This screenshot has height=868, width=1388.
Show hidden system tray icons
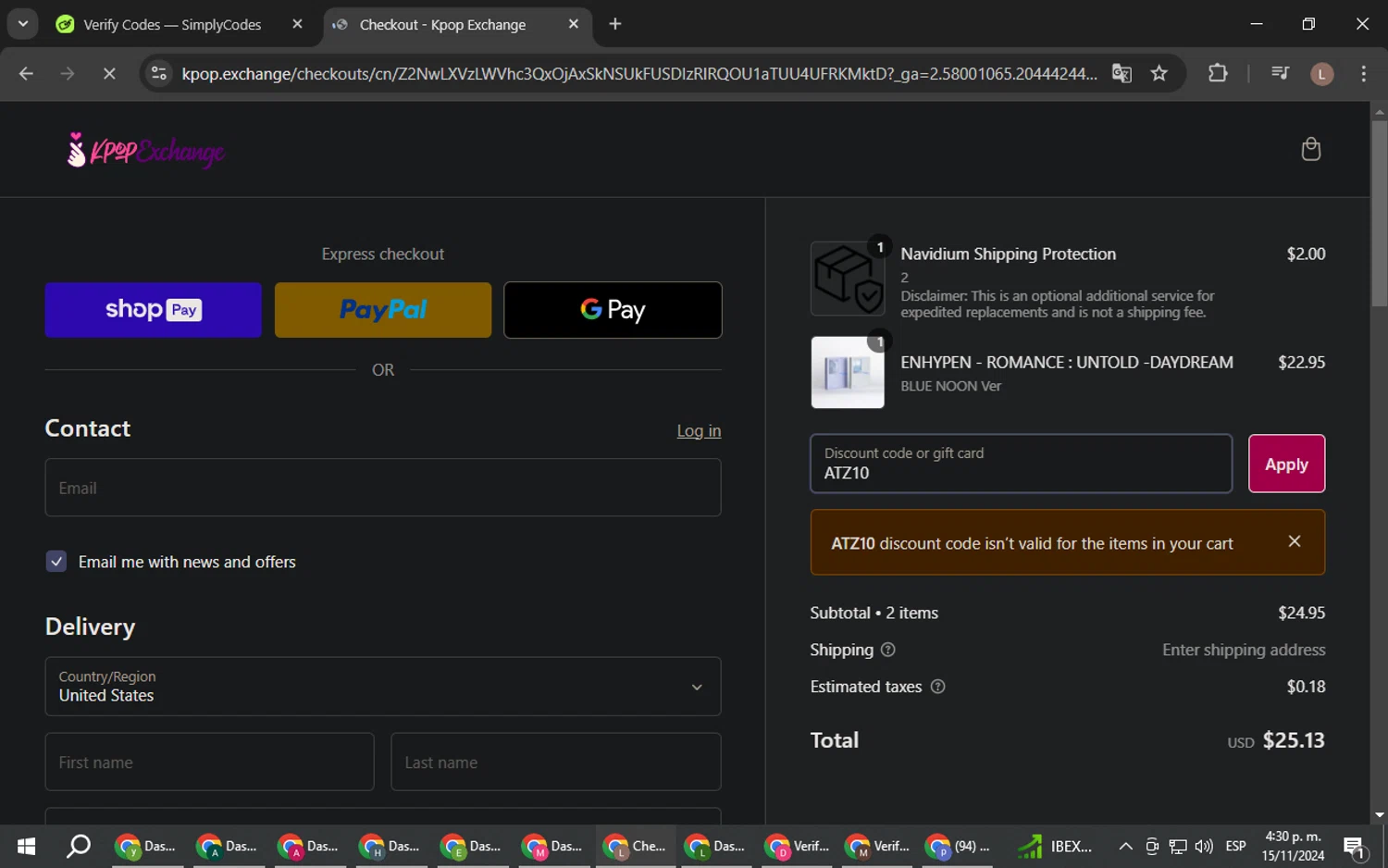[1125, 846]
